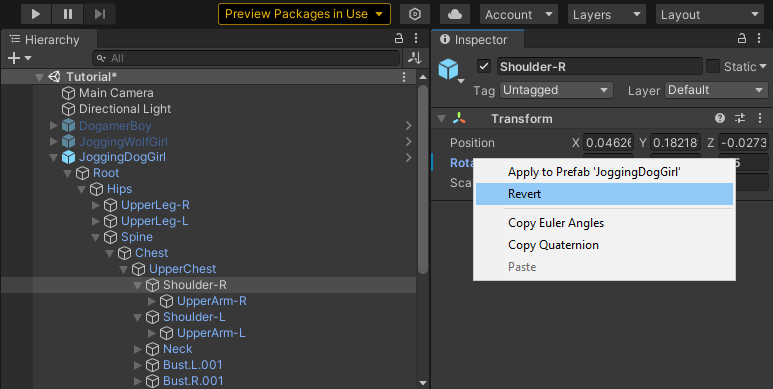Open the Account dropdown
This screenshot has width=773, height=389.
[519, 15]
